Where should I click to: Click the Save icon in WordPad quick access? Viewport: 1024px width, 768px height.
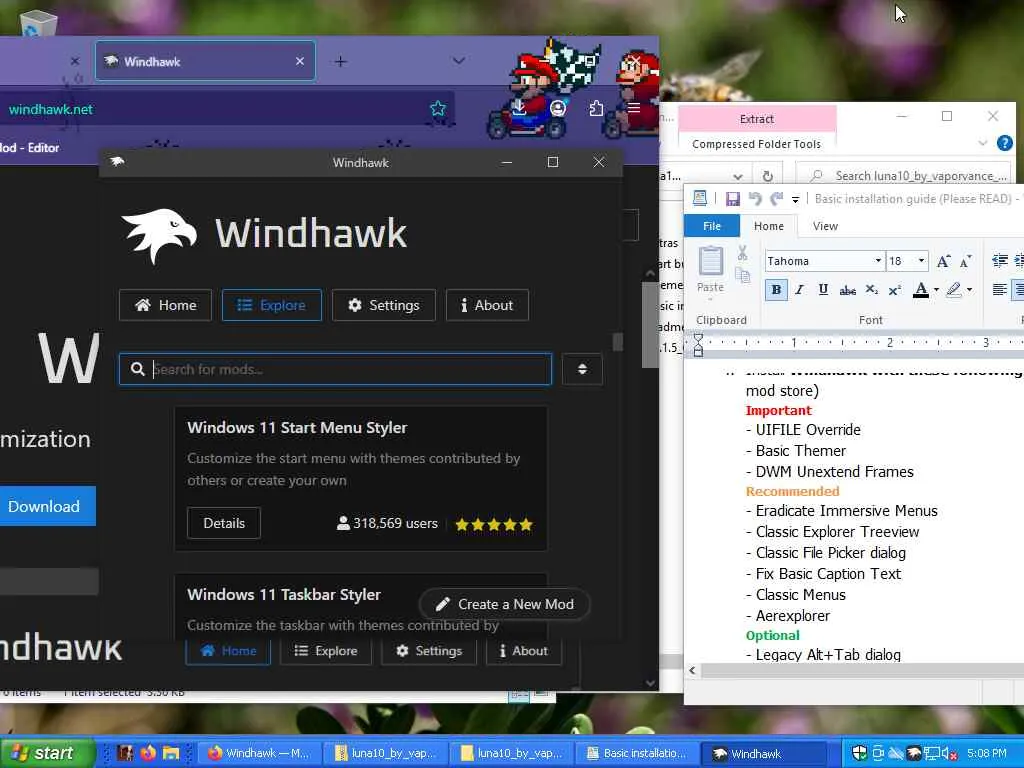pos(733,199)
